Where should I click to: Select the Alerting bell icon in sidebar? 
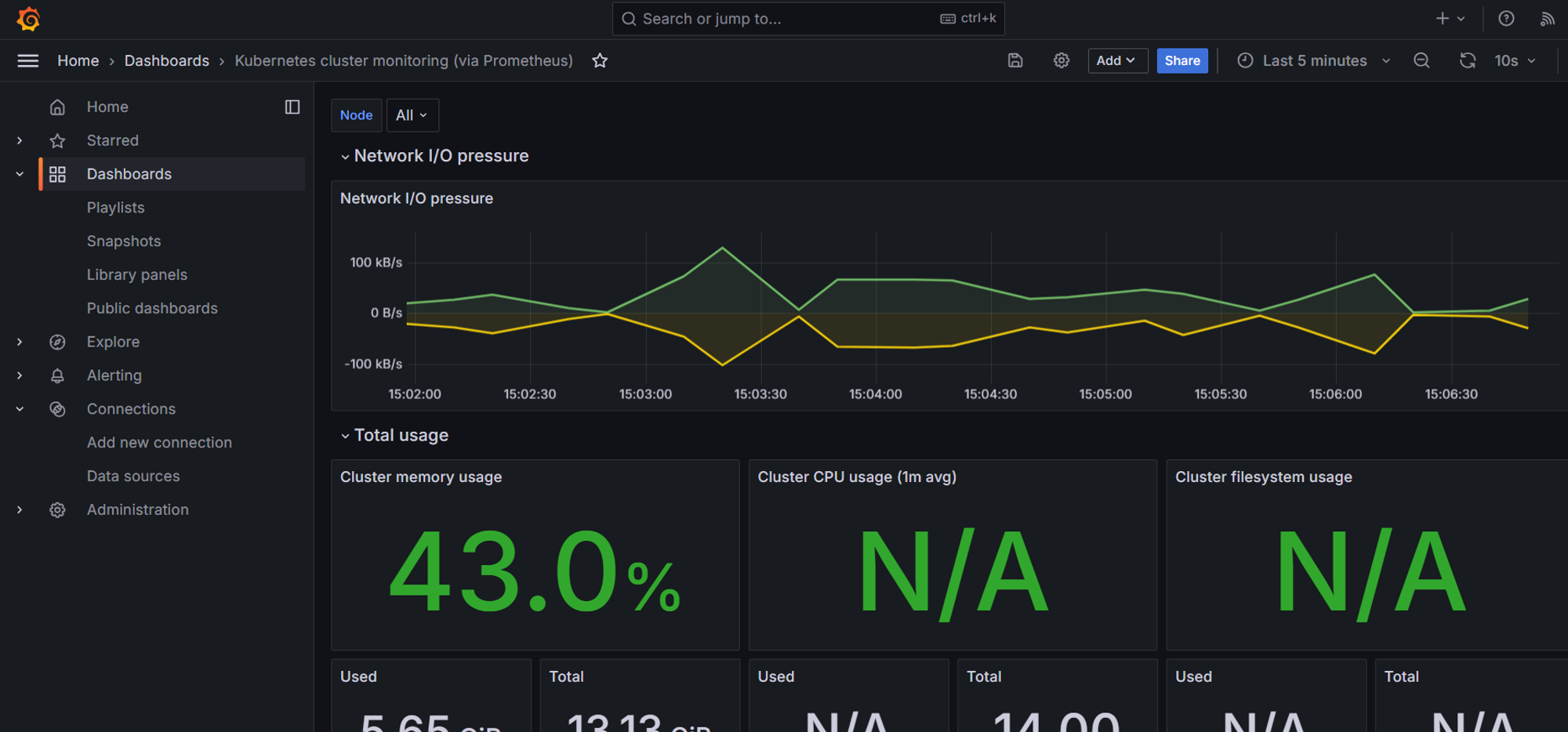pos(57,375)
